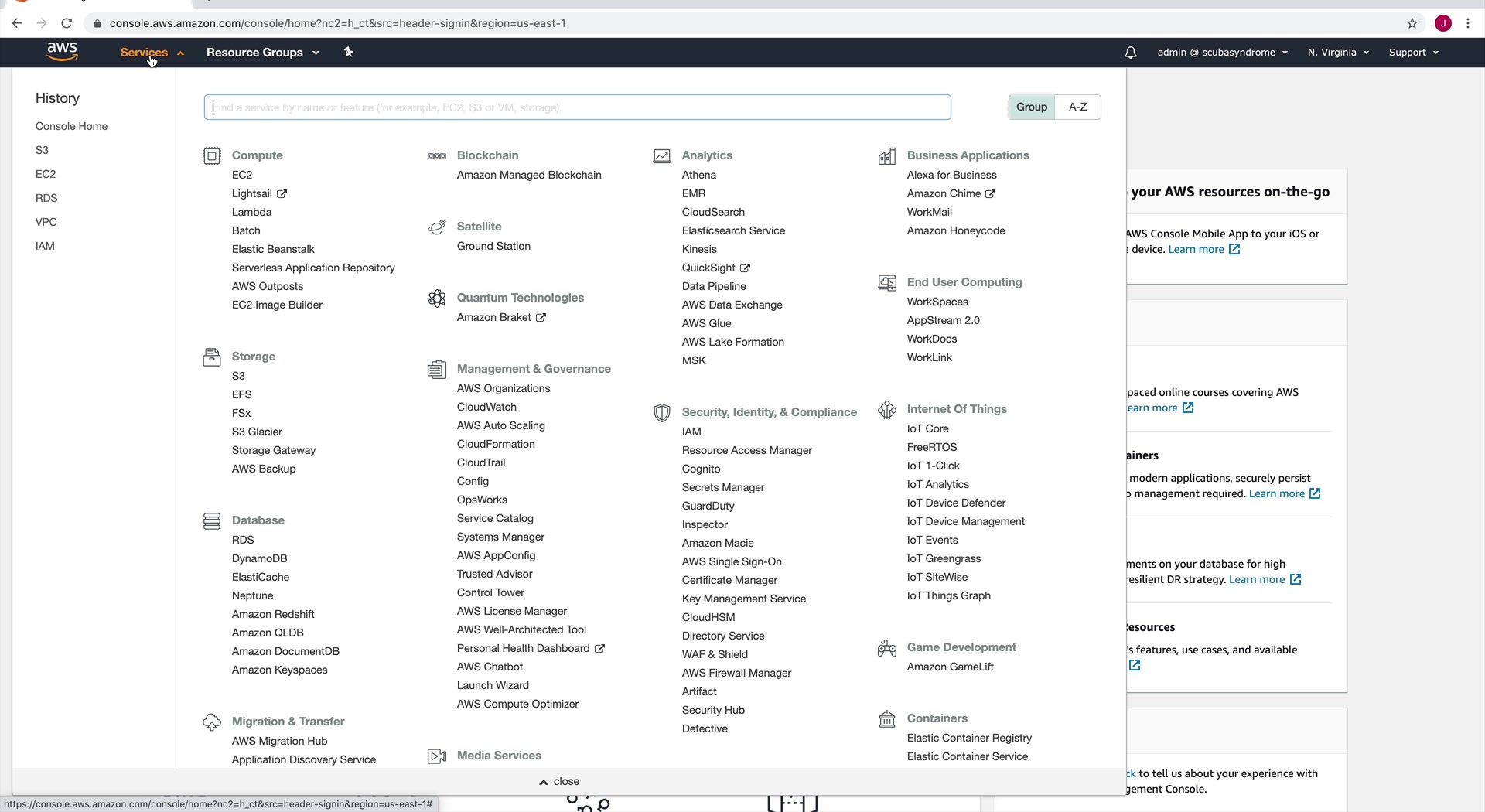Open the N. Virginia region selector

[x=1339, y=53]
